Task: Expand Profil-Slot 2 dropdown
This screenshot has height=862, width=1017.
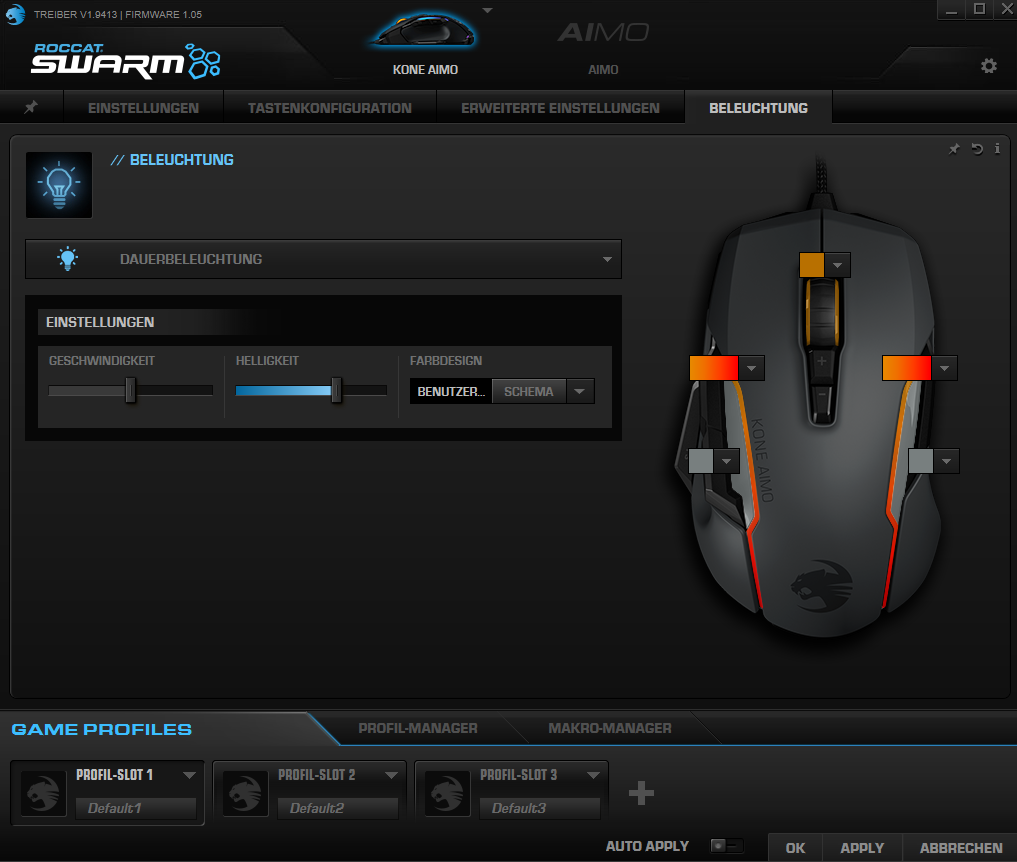Action: [x=390, y=775]
